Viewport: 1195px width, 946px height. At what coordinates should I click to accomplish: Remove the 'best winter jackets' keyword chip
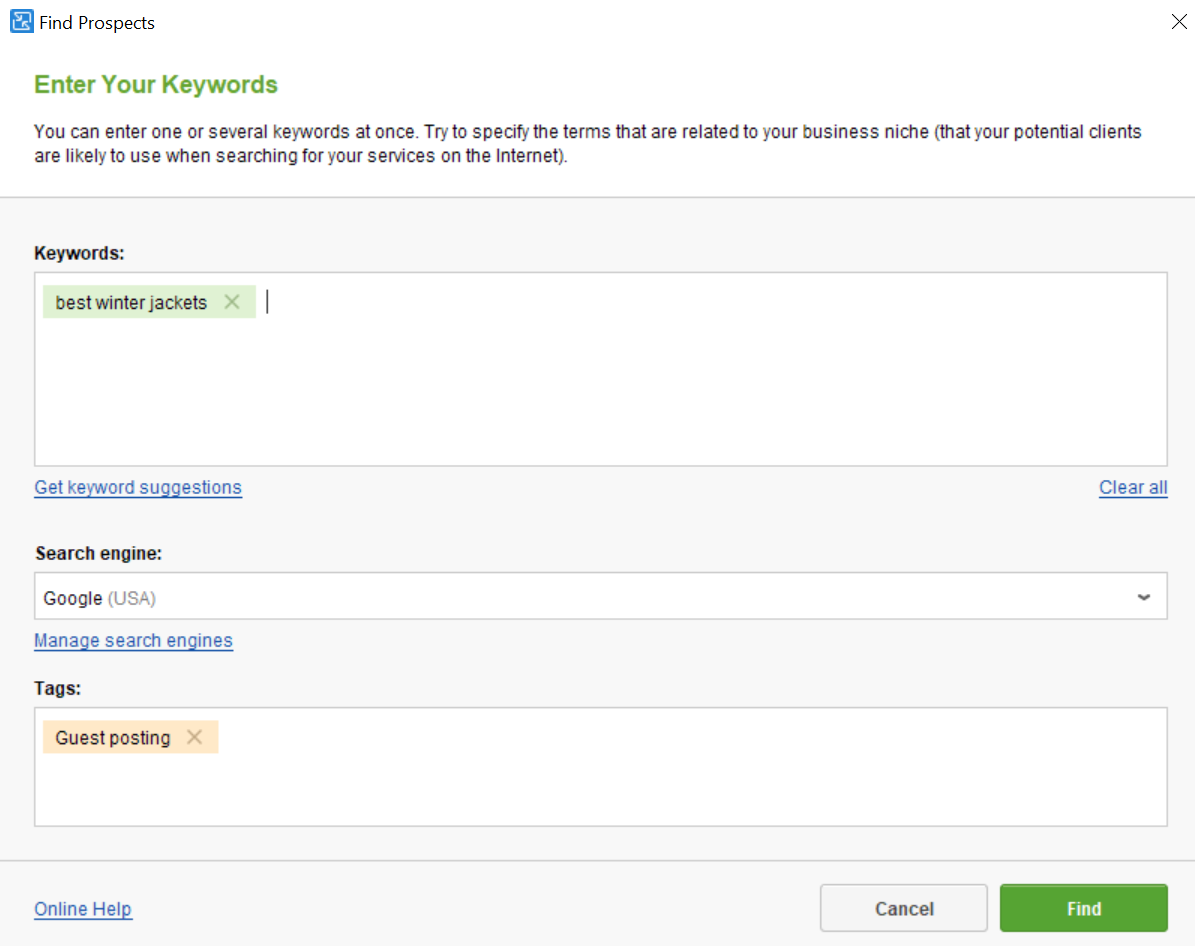(x=232, y=303)
